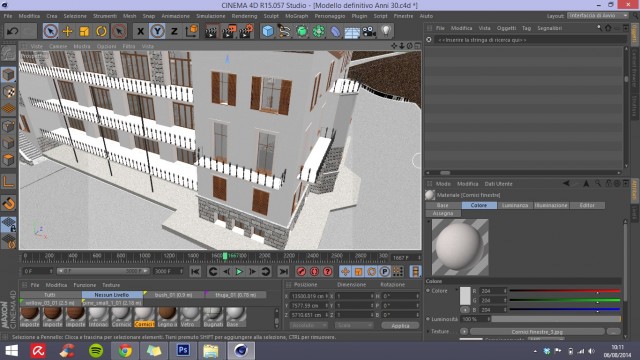The image size is (640, 360).
Task: Switch to the Luminanza material tab
Action: (x=516, y=205)
